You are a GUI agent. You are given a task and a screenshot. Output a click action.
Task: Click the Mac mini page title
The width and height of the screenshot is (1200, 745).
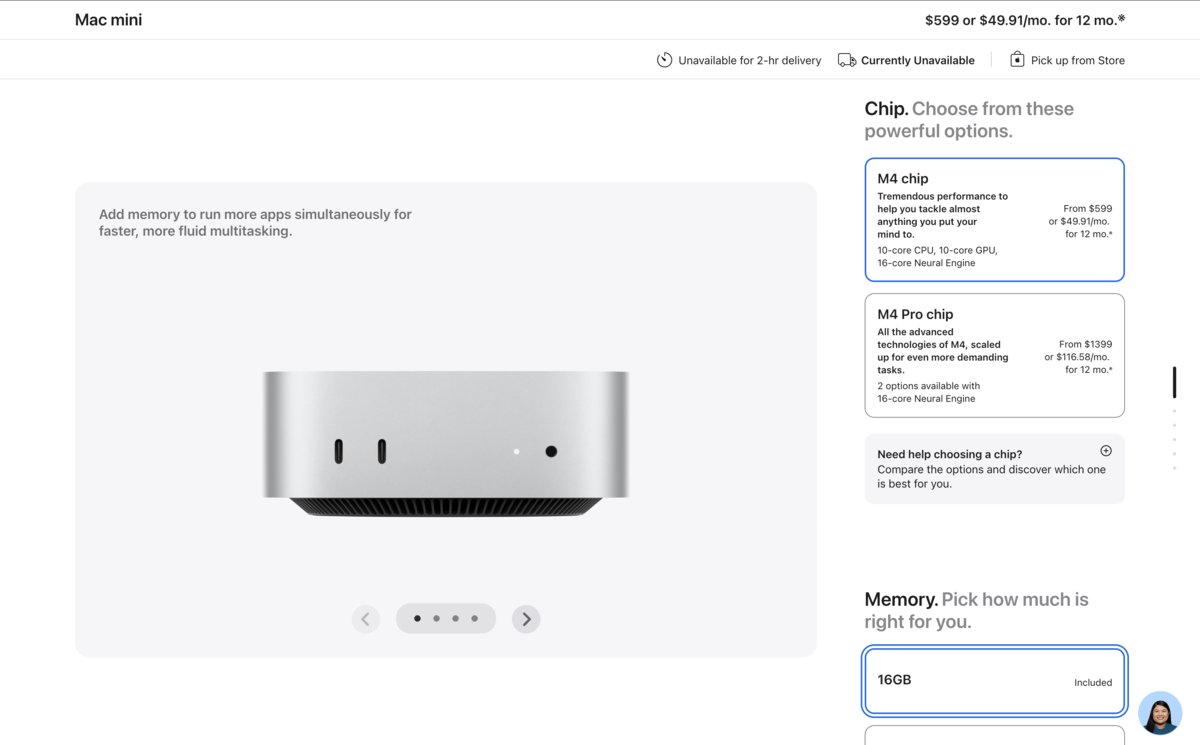pos(108,20)
